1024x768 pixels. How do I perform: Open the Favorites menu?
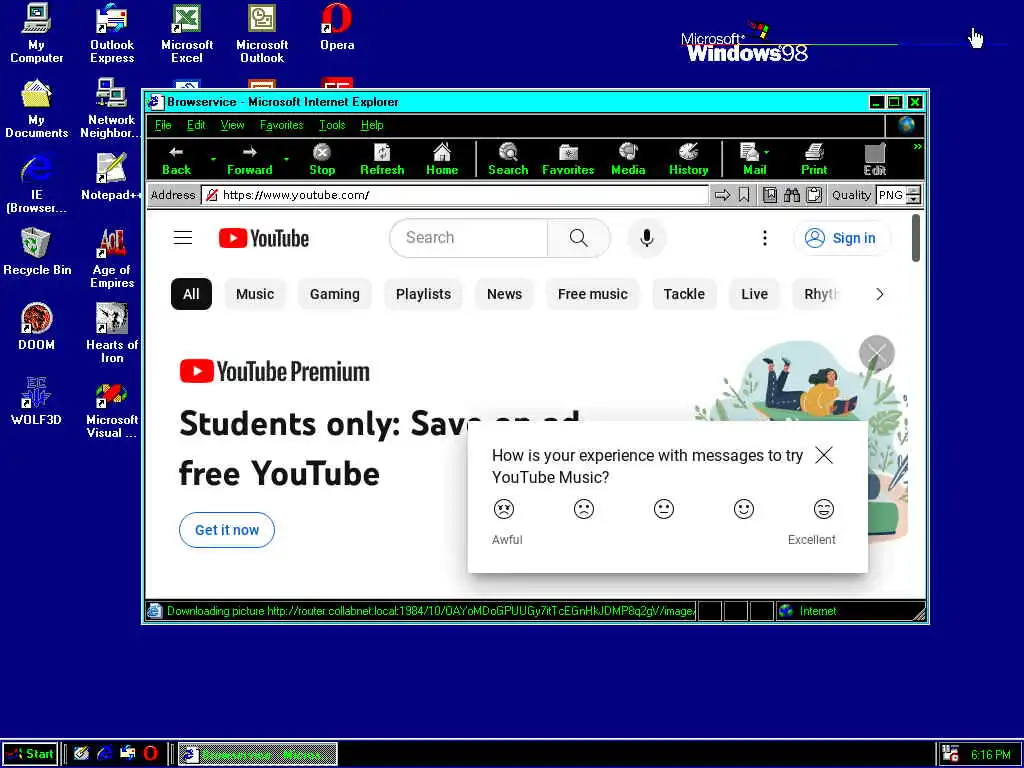tap(281, 125)
